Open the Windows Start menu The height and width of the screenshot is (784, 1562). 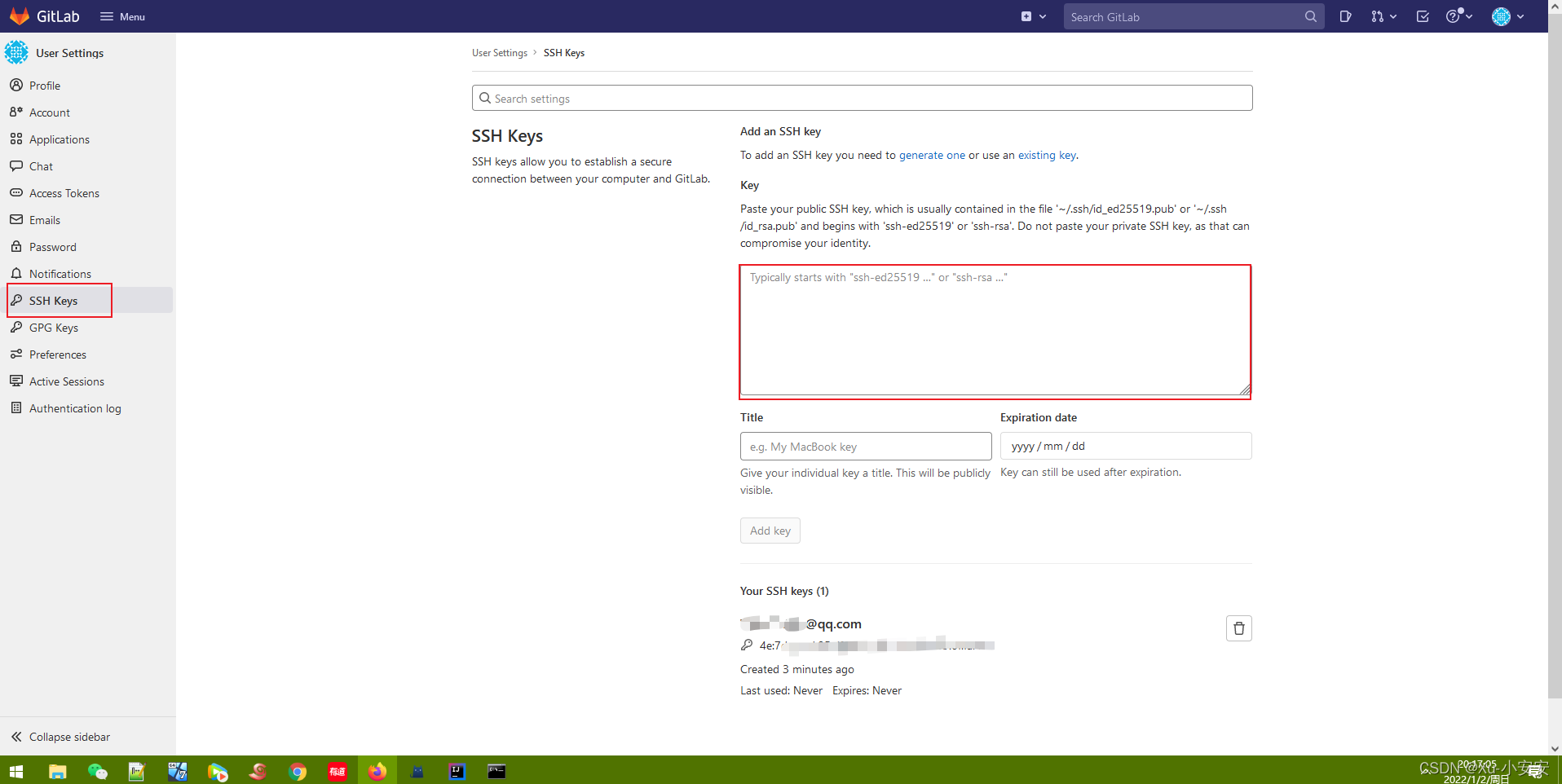pyautogui.click(x=15, y=770)
